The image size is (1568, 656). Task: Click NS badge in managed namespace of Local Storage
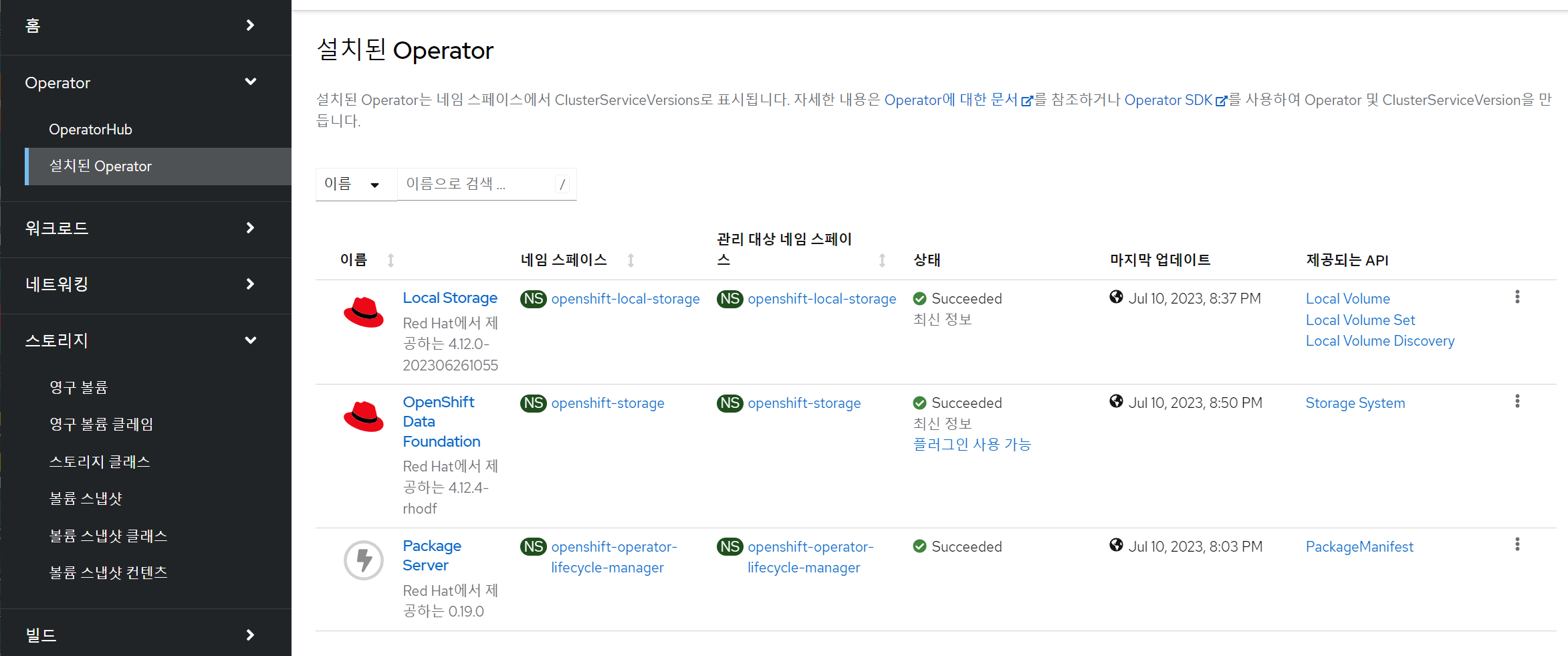click(730, 299)
